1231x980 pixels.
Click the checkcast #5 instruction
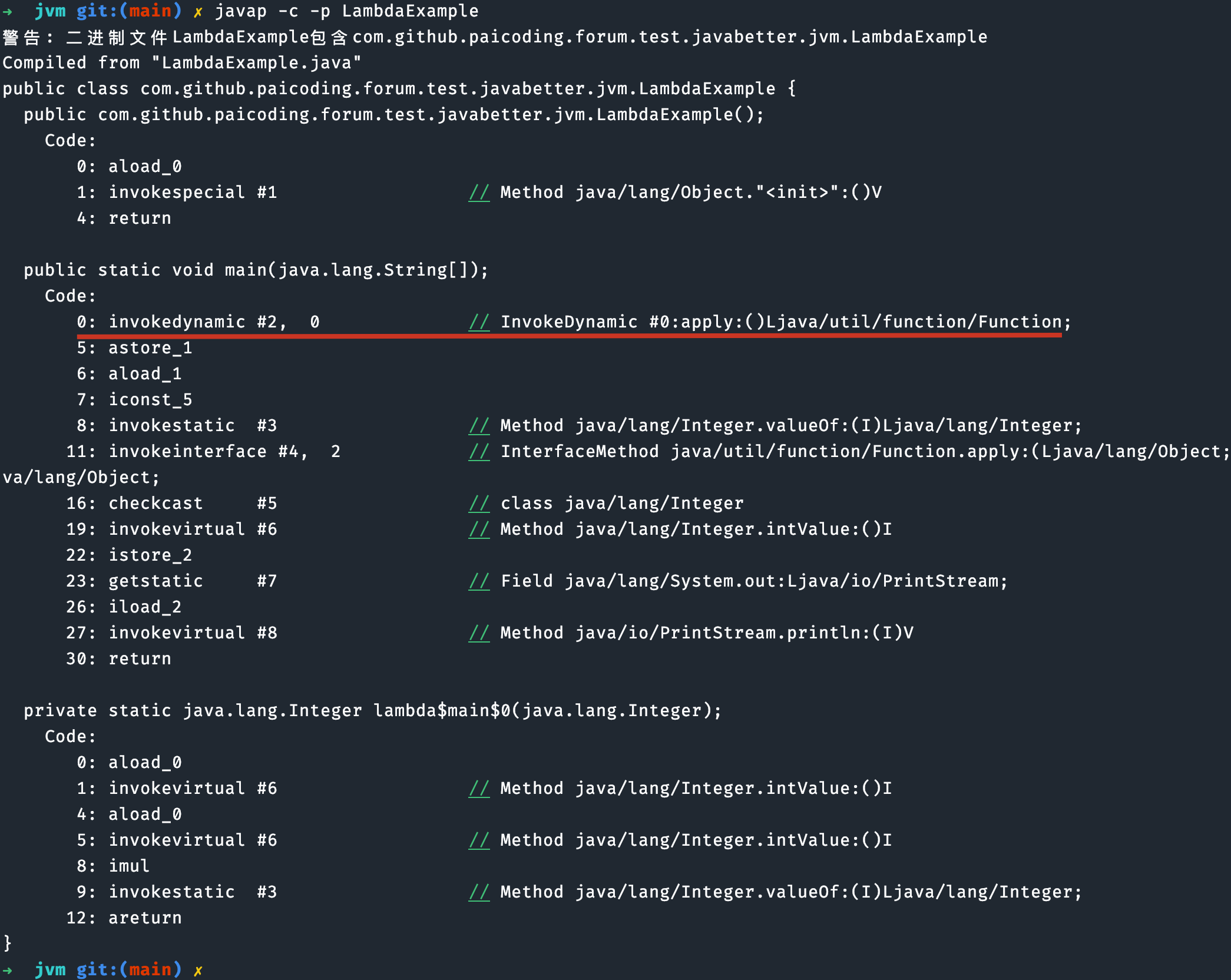[192, 504]
